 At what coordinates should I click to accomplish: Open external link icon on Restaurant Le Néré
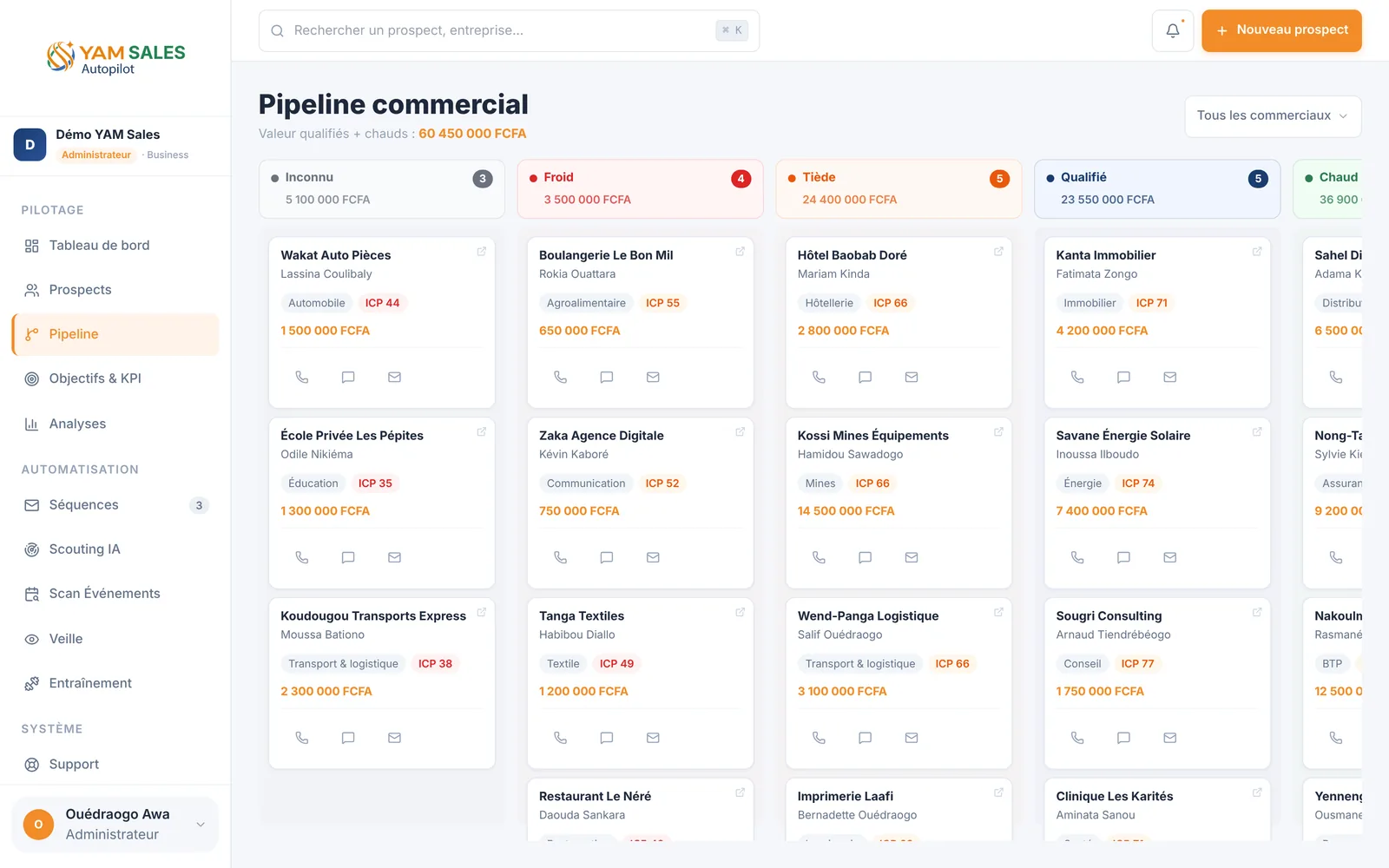point(740,792)
